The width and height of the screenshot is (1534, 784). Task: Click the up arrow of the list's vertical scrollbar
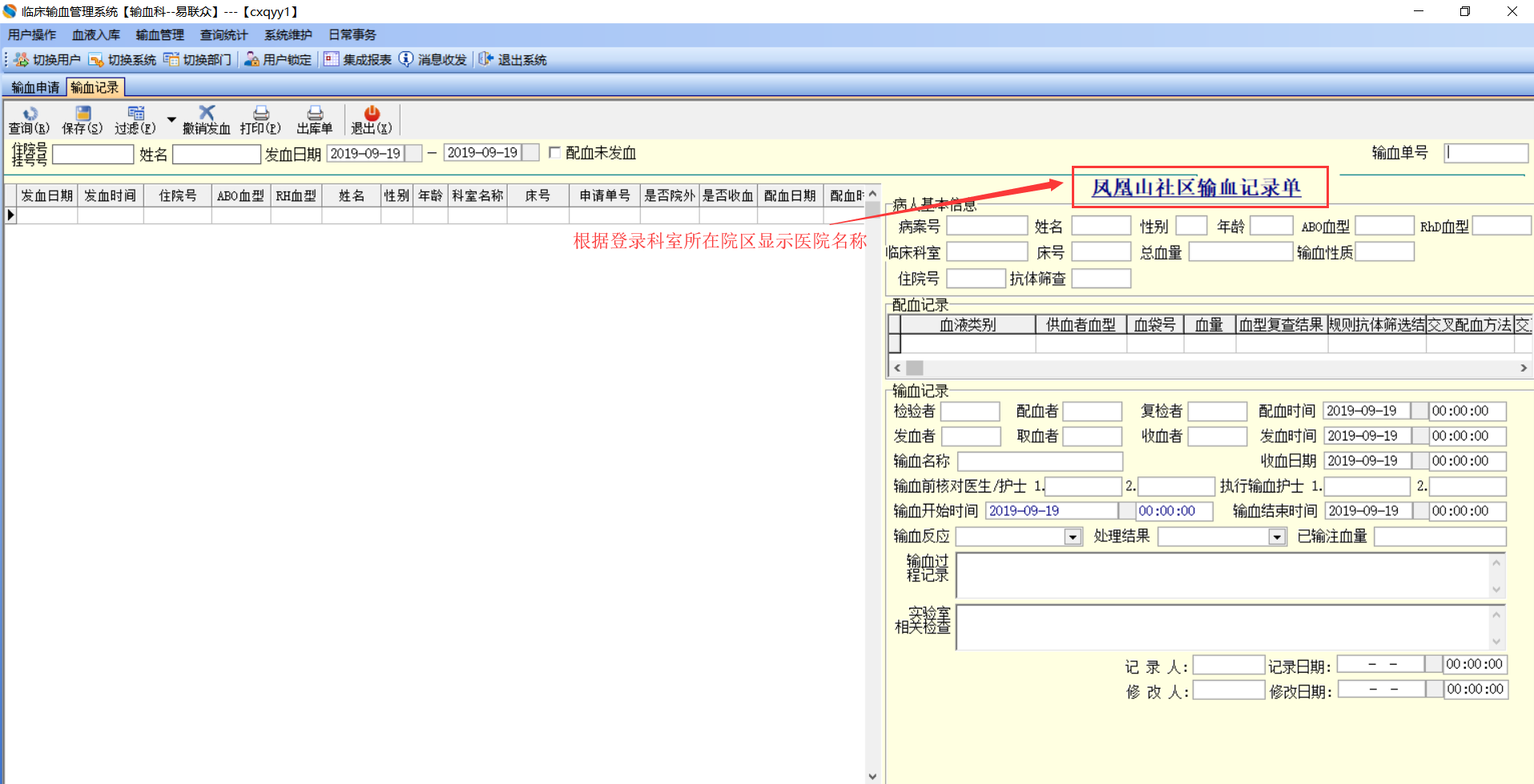(872, 194)
